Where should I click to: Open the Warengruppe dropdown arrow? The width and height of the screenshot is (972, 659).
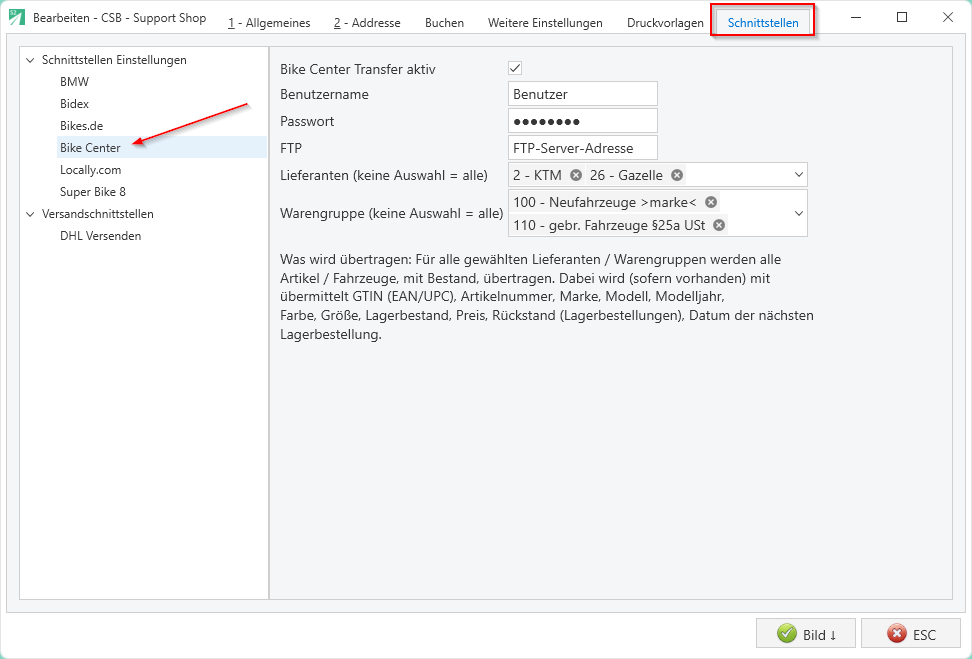(x=798, y=213)
